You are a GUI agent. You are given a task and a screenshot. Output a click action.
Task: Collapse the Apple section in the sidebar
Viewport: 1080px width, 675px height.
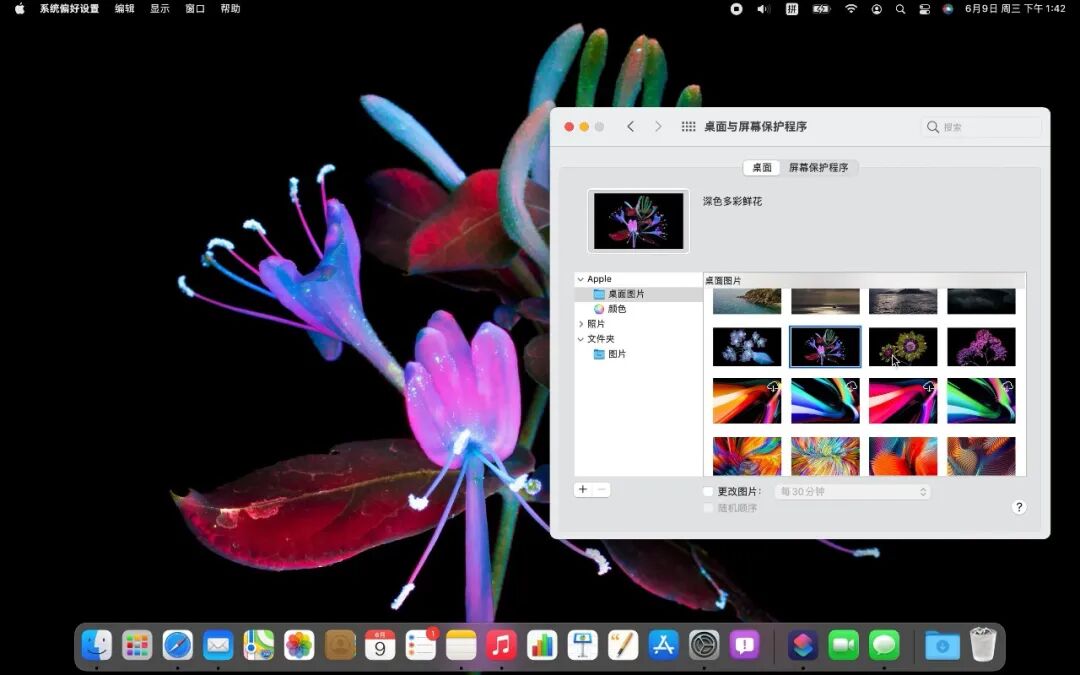[x=581, y=279]
